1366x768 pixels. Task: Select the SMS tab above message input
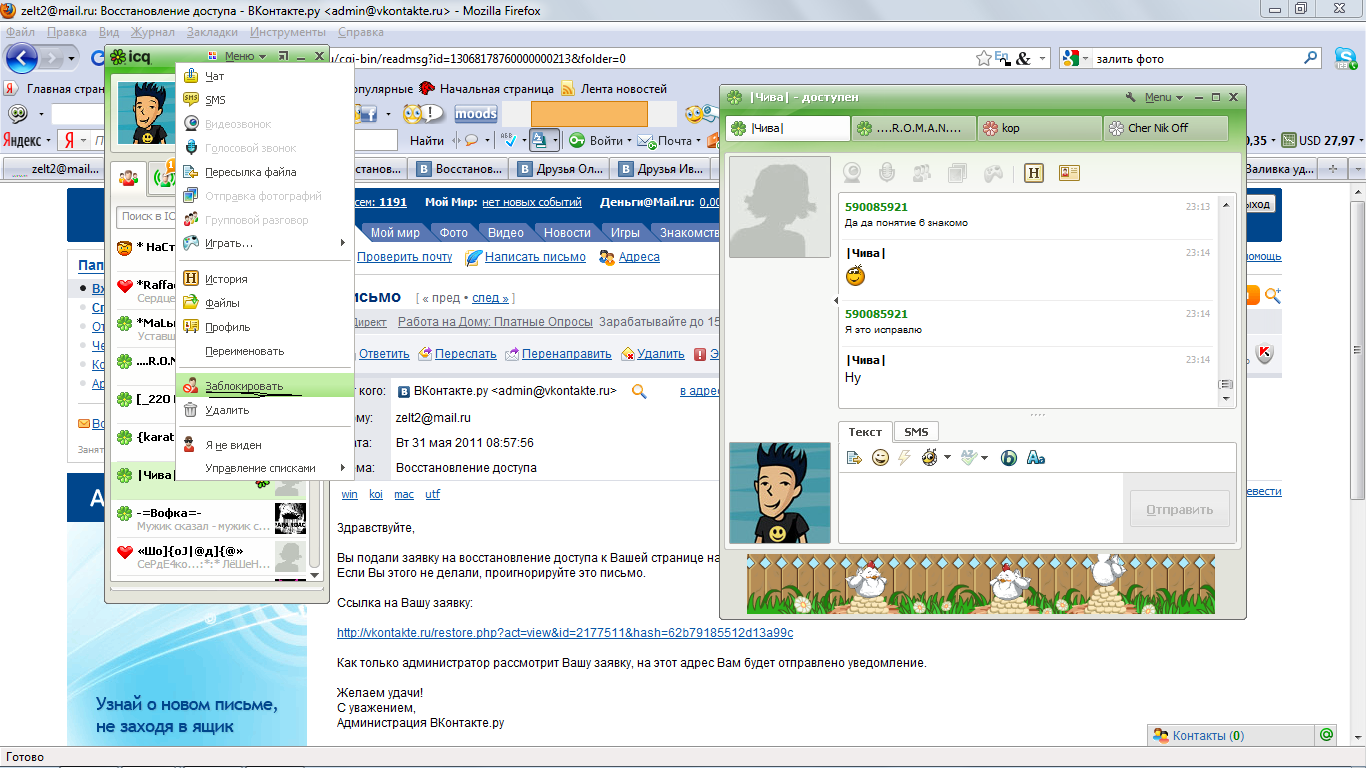[916, 432]
